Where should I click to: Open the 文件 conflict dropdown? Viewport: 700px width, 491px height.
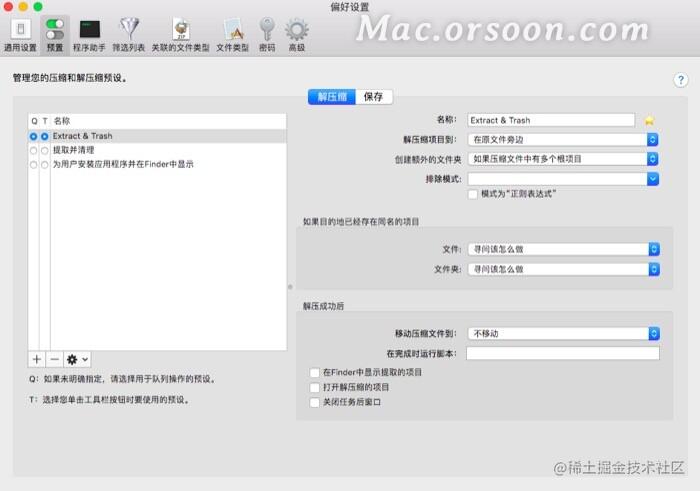point(564,249)
